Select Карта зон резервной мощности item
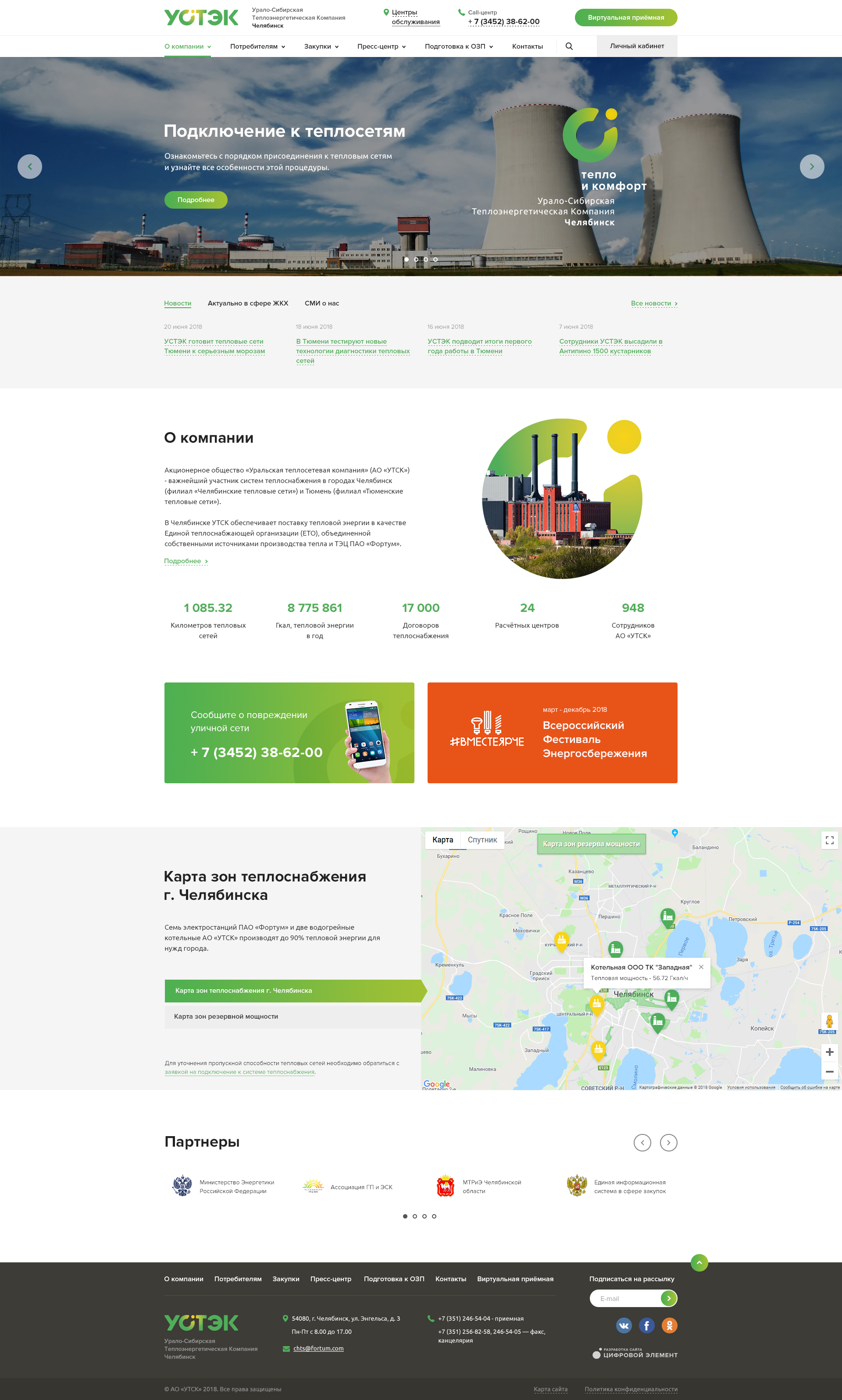842x1400 pixels. 226,1016
